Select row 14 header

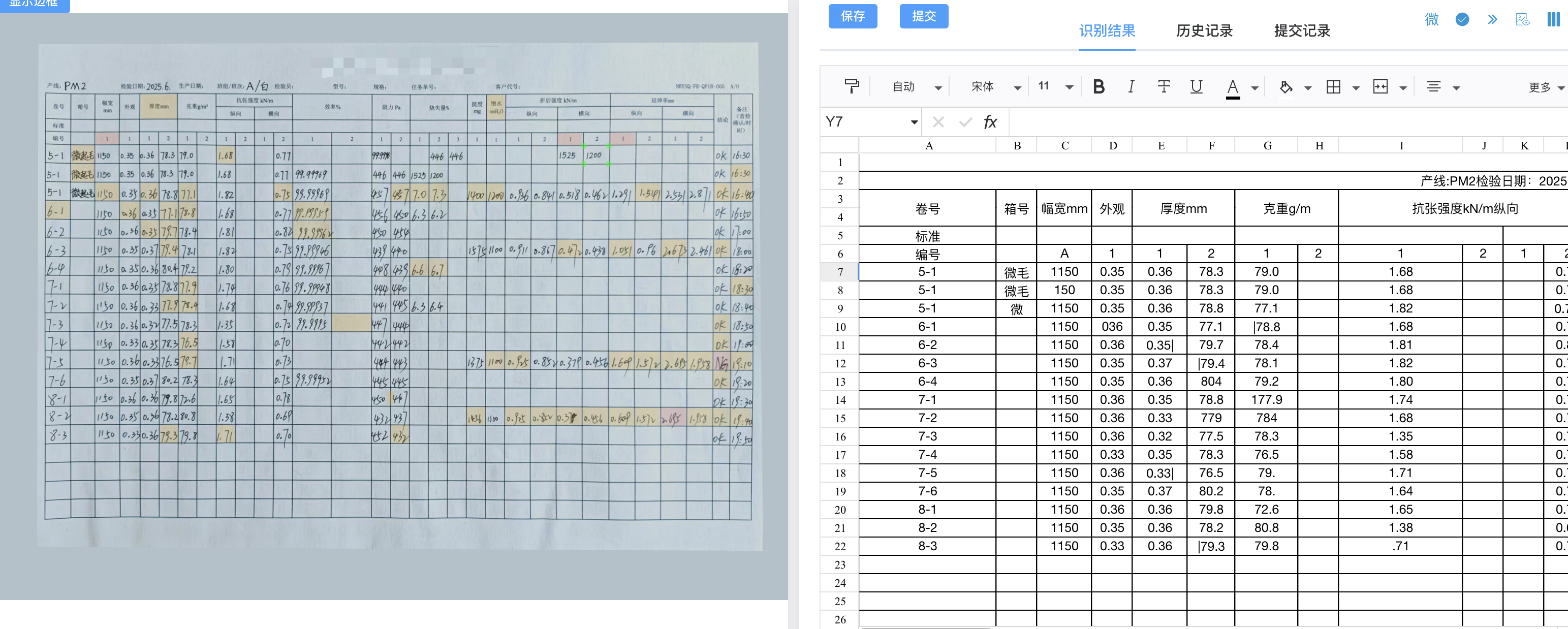[x=840, y=400]
